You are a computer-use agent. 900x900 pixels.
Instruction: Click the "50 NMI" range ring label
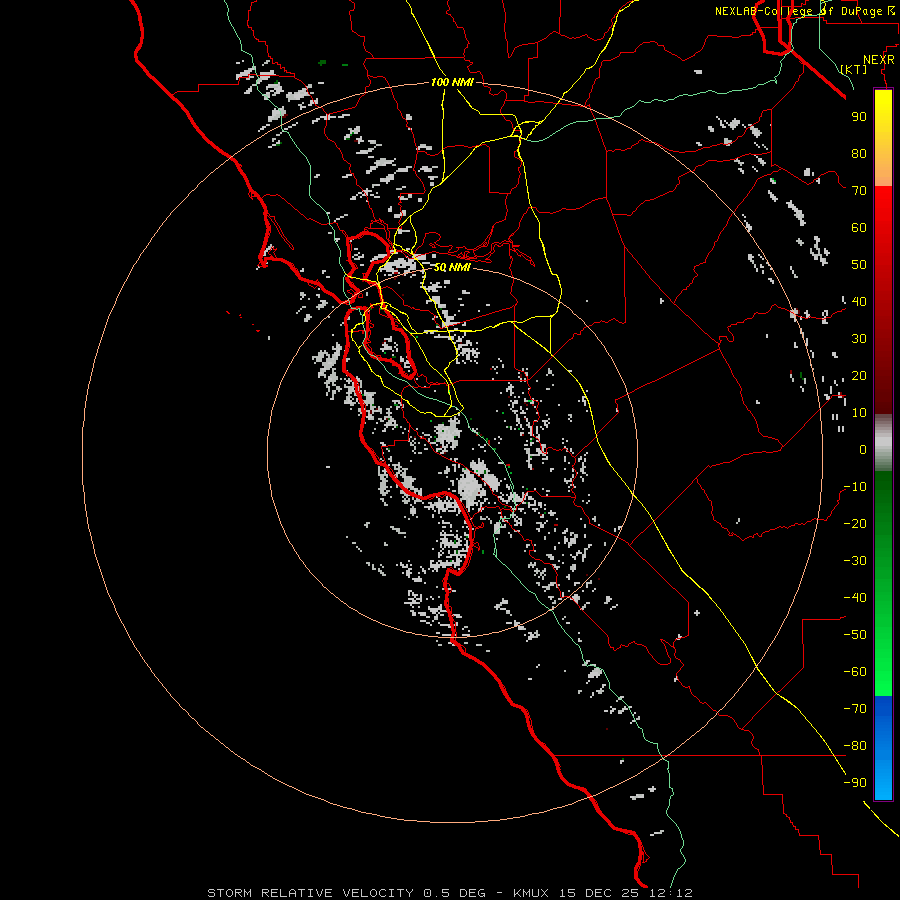coord(452,267)
